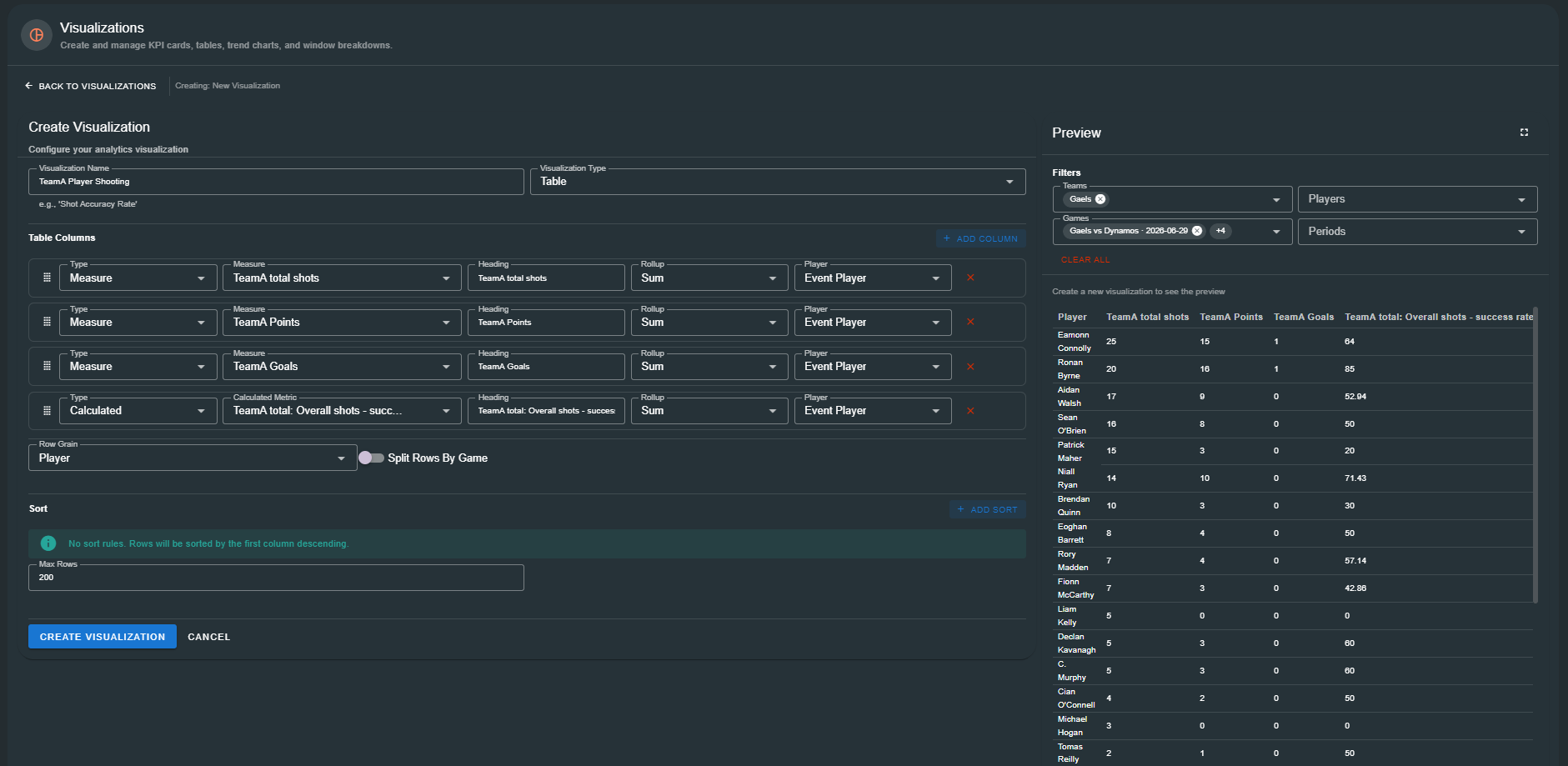Click Creating: New Visualization breadcrumb text
This screenshot has height=766, width=1568.
[228, 86]
